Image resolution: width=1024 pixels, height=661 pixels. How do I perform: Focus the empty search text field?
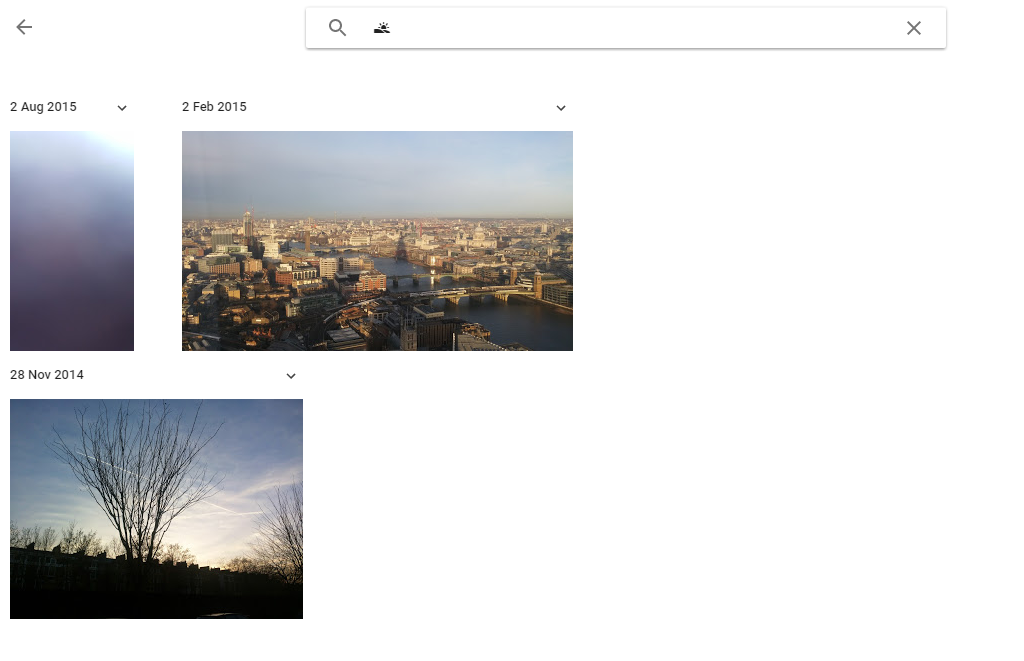pos(640,28)
